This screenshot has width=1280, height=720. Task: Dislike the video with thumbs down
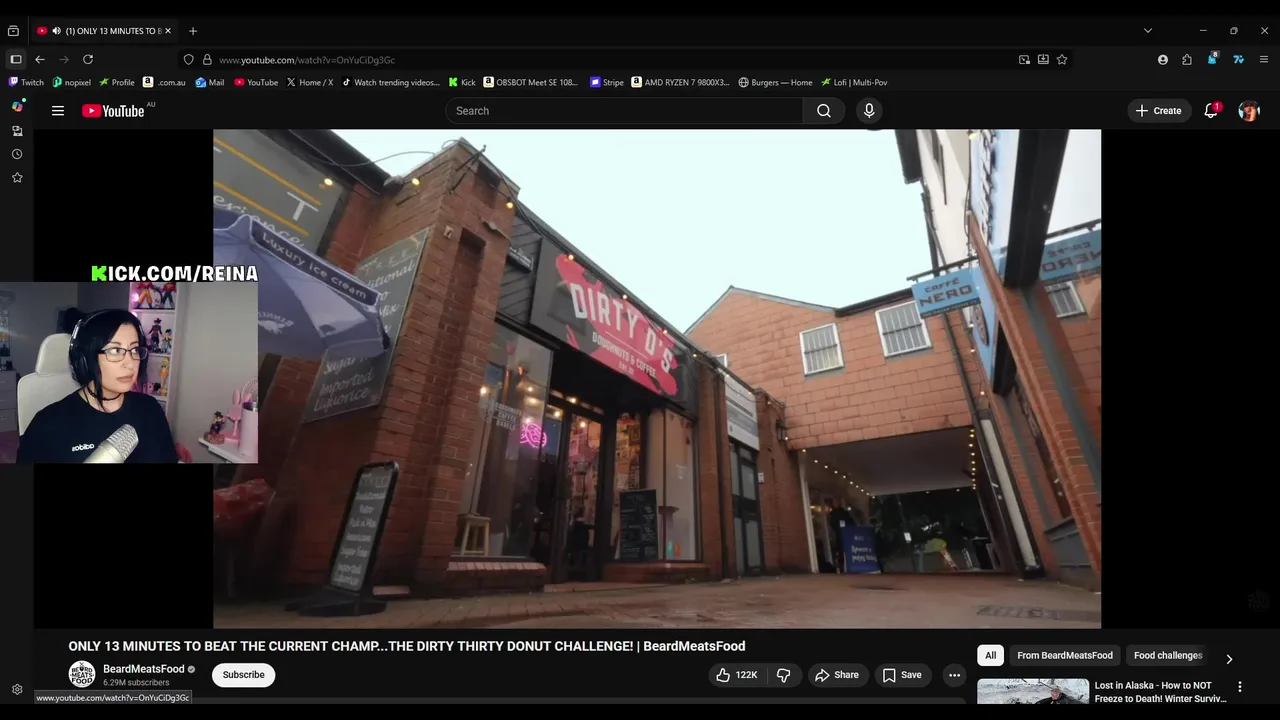(784, 675)
